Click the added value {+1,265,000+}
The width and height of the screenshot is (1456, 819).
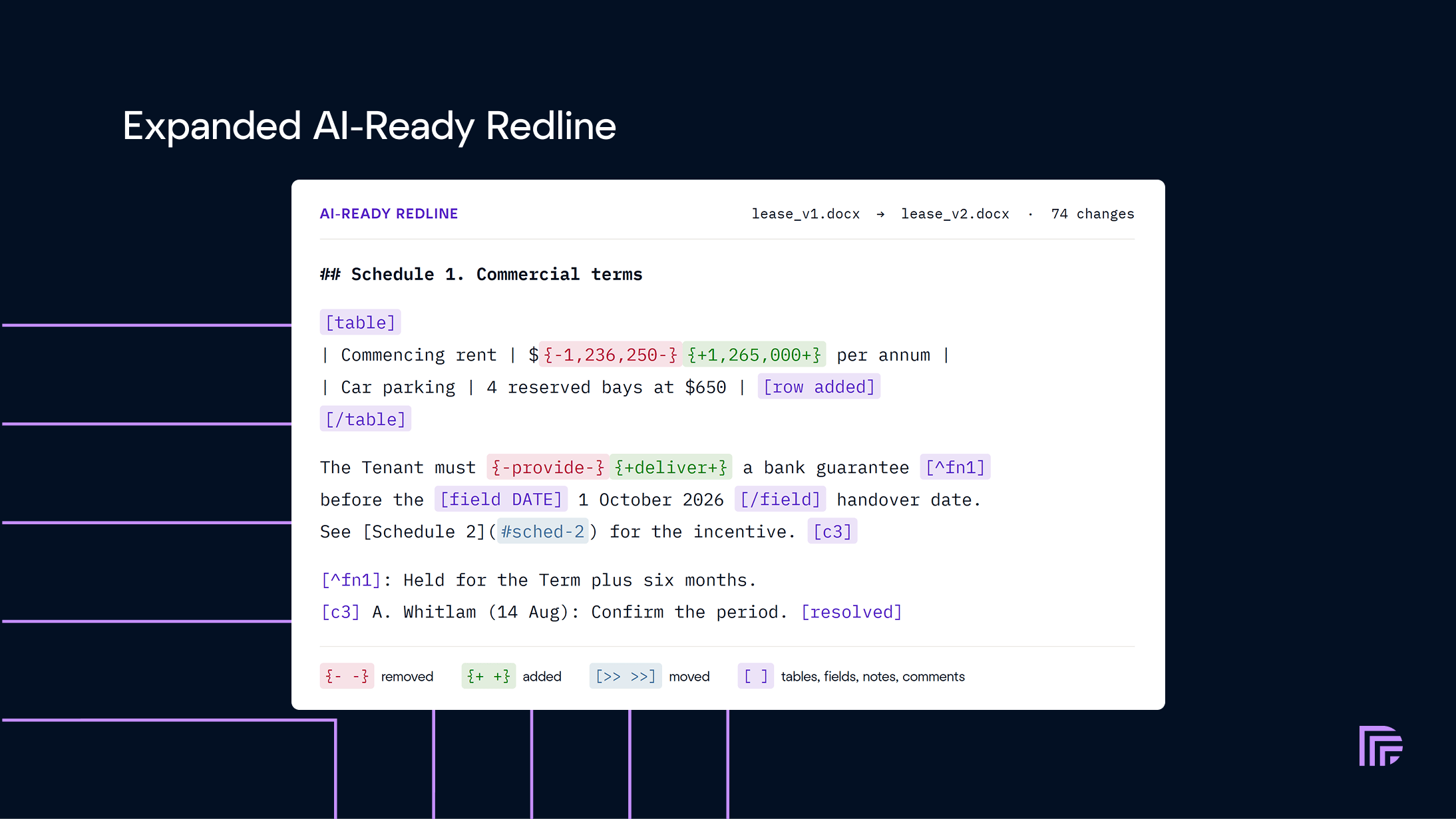tap(755, 355)
